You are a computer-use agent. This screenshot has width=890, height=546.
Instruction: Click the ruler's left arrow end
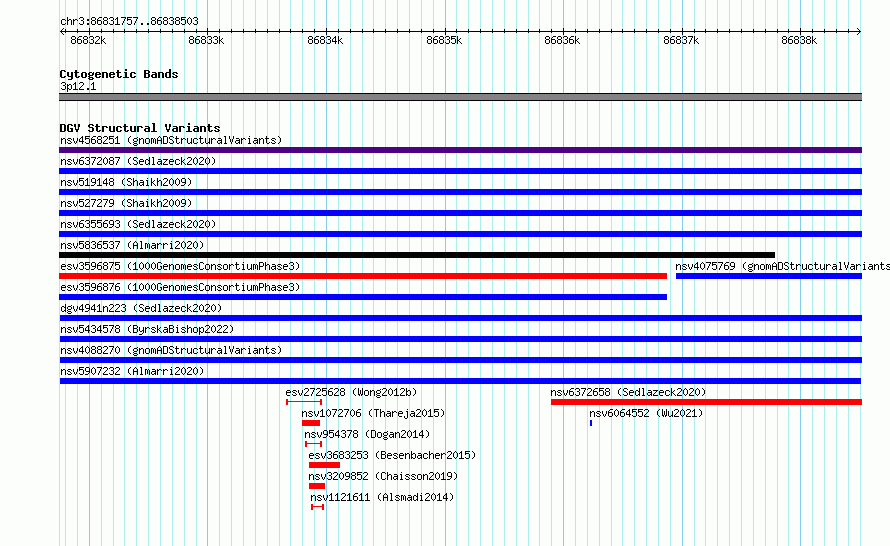62,31
